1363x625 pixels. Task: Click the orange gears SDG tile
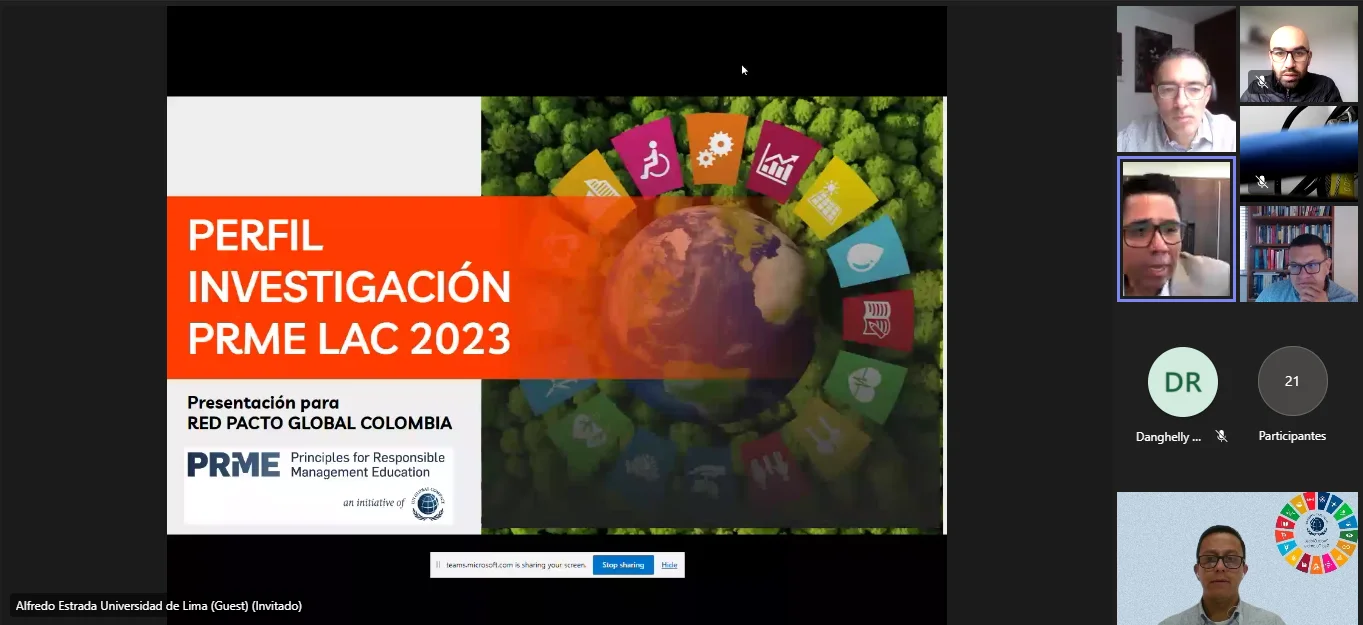tap(716, 149)
